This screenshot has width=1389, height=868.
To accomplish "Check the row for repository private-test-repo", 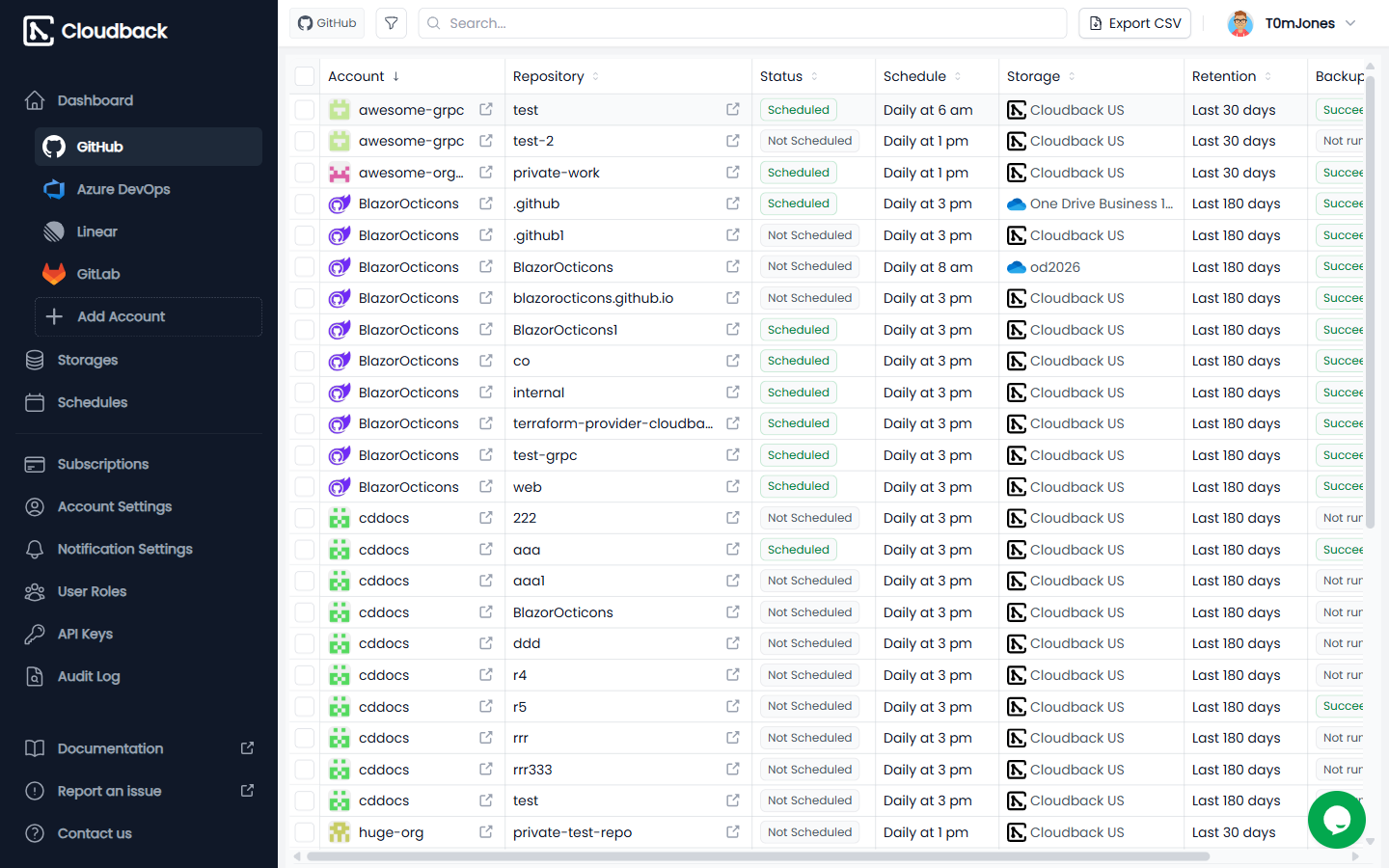I will (x=305, y=832).
